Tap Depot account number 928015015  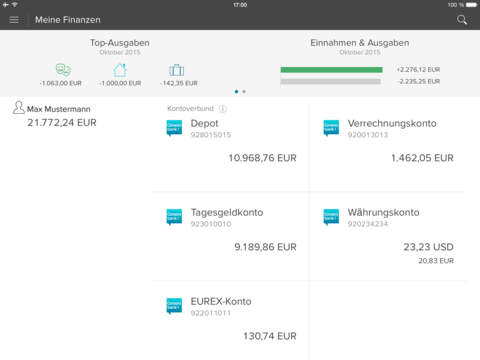coord(211,135)
